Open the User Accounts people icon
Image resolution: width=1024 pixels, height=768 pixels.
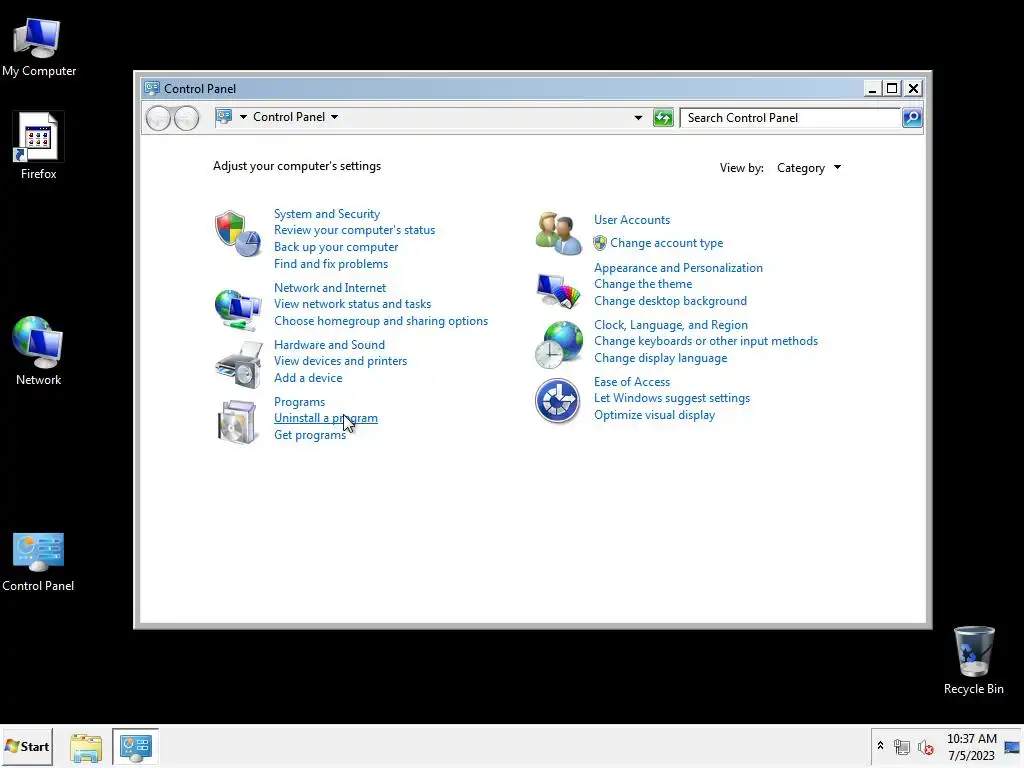558,233
